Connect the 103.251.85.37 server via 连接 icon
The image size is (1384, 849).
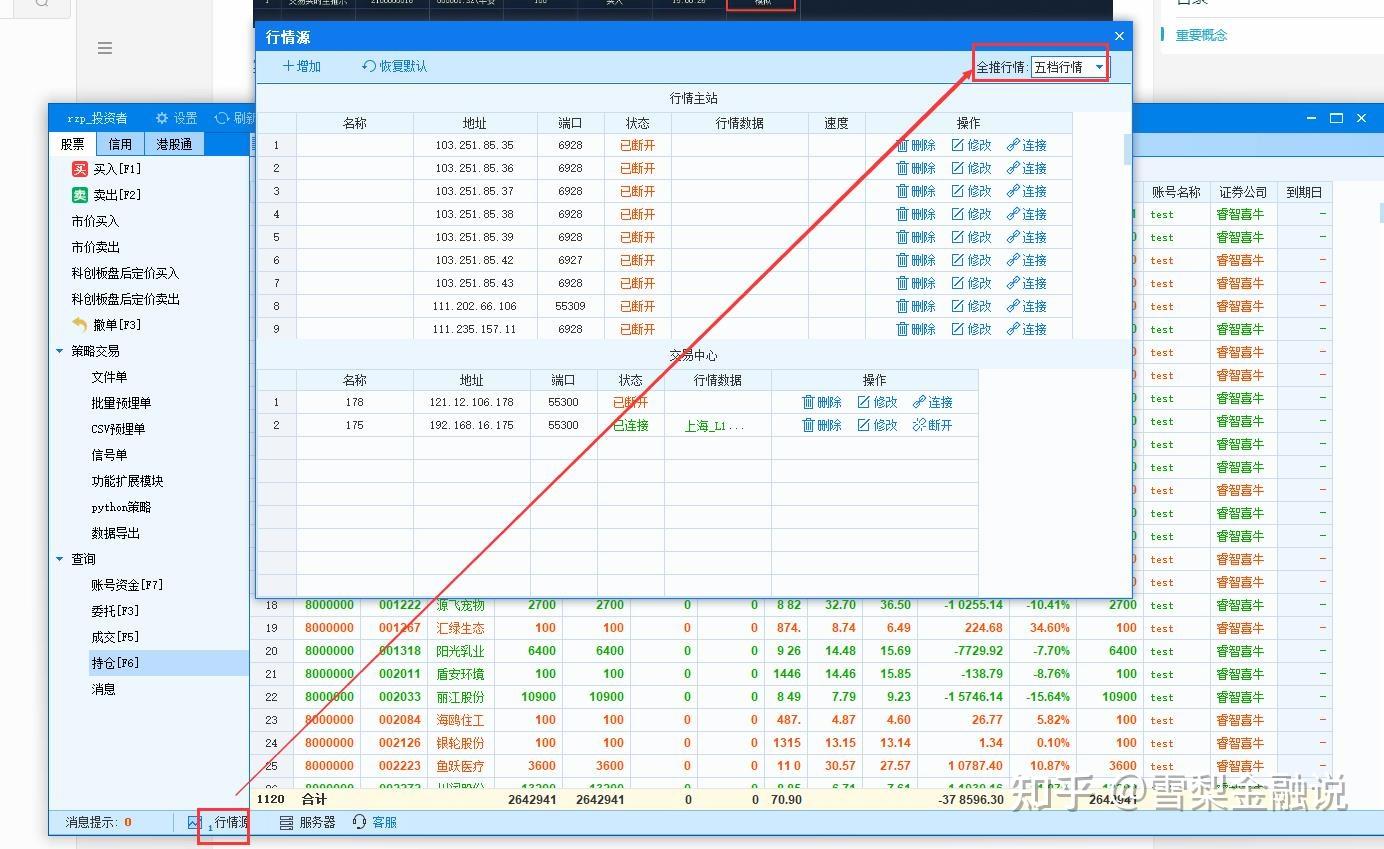tap(1028, 190)
